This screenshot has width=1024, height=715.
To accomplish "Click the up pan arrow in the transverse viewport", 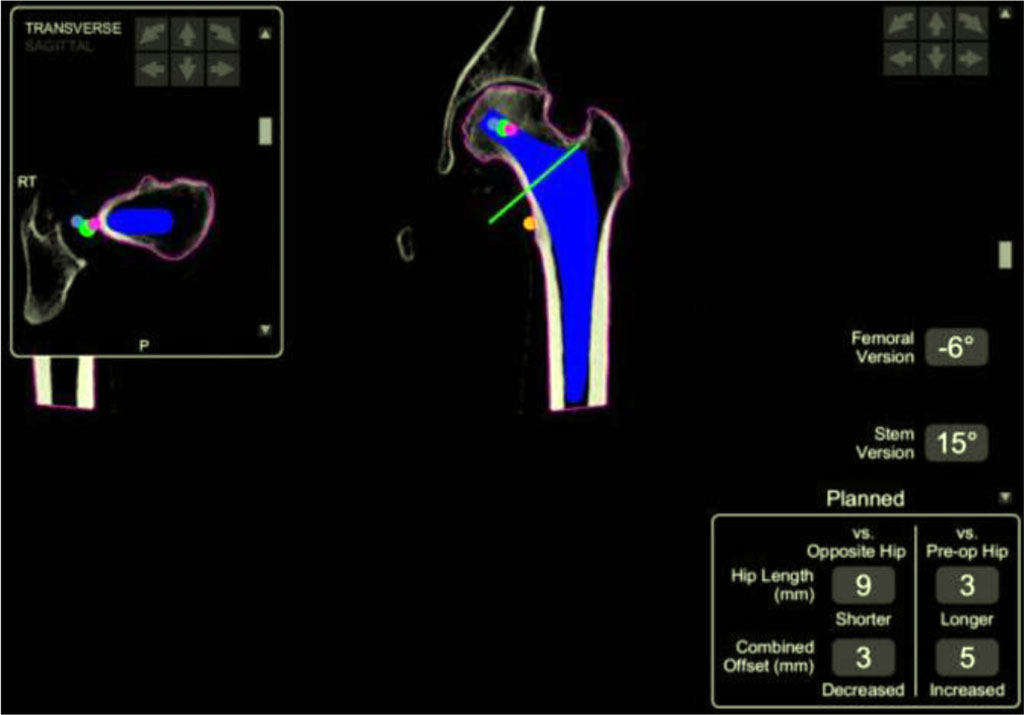I will (187, 32).
